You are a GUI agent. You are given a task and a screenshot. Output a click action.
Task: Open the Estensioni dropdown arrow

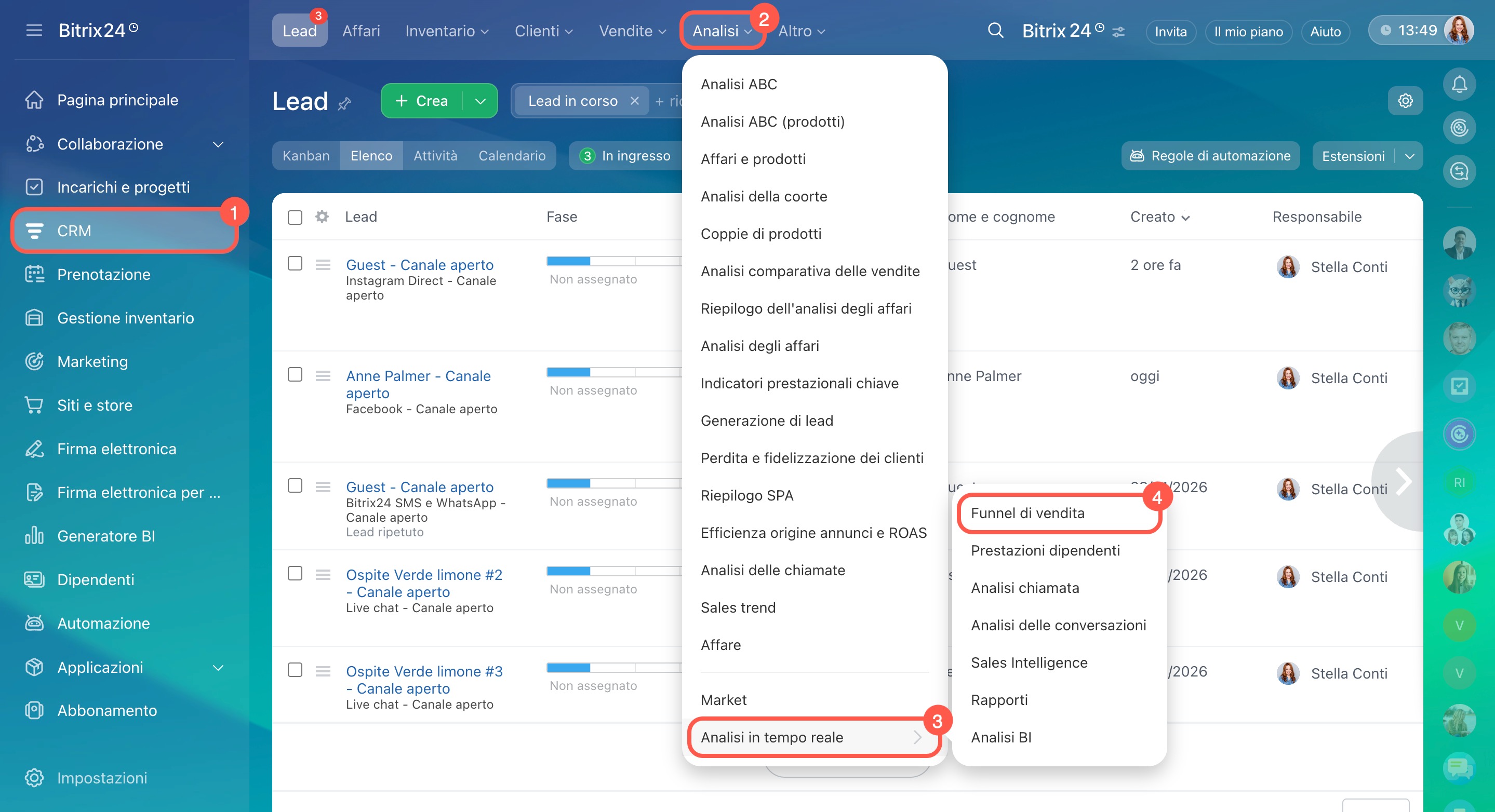[1410, 156]
